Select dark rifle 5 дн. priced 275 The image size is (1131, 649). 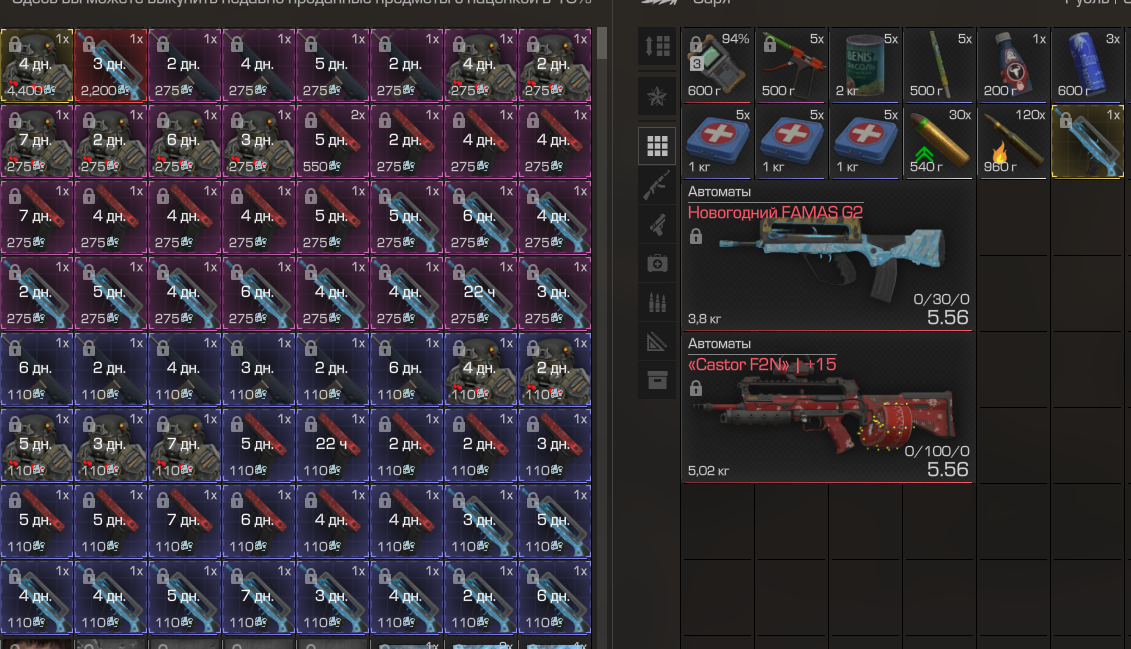click(x=333, y=65)
